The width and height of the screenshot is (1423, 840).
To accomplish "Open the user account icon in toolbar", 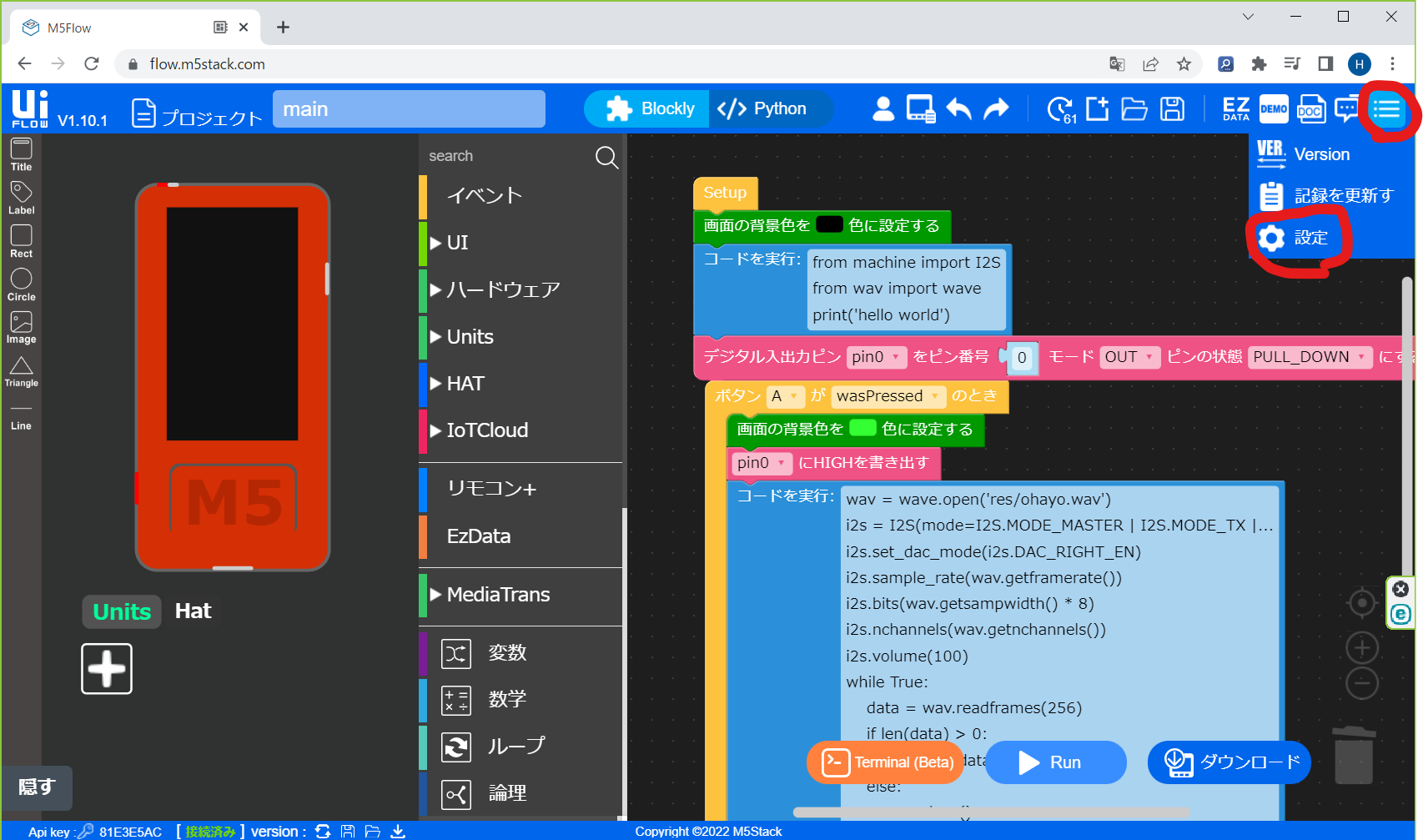I will tap(883, 108).
